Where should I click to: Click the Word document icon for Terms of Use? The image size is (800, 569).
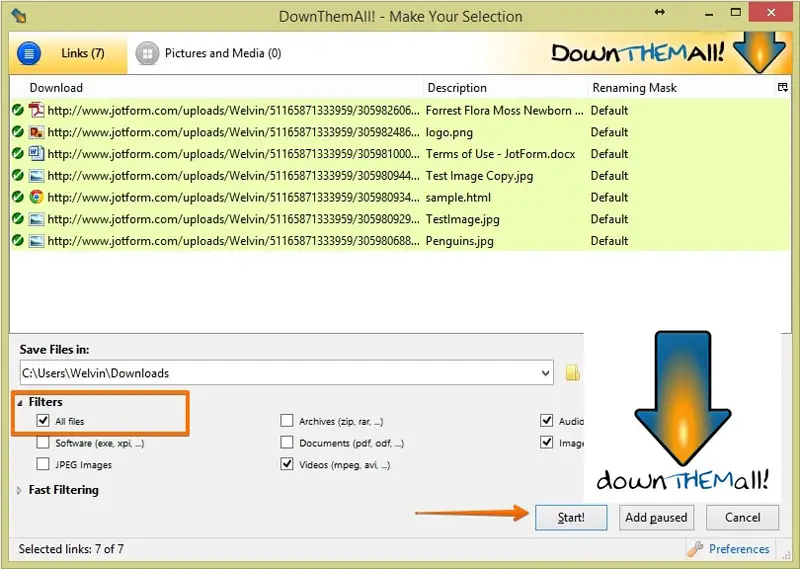pos(36,154)
